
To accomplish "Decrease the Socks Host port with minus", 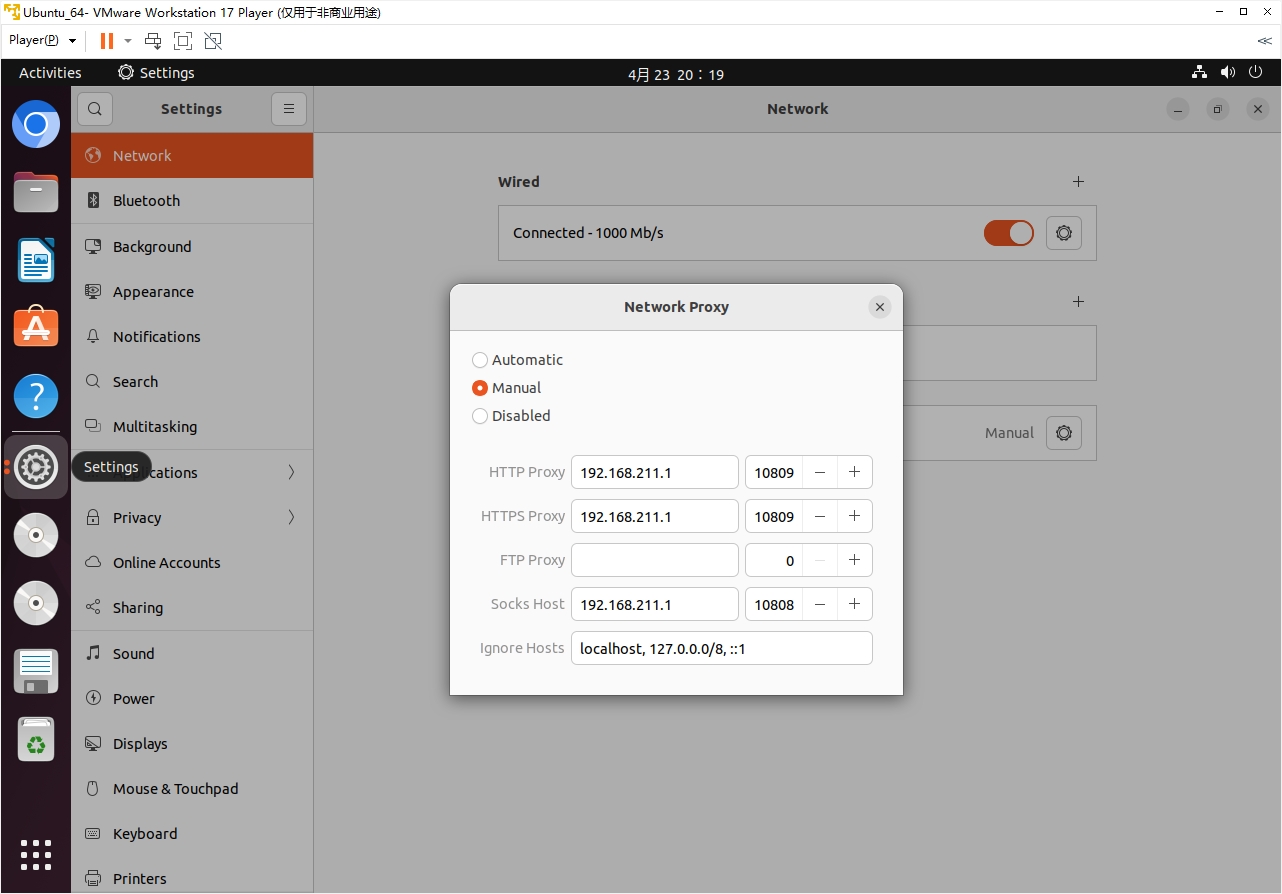I will tap(820, 604).
